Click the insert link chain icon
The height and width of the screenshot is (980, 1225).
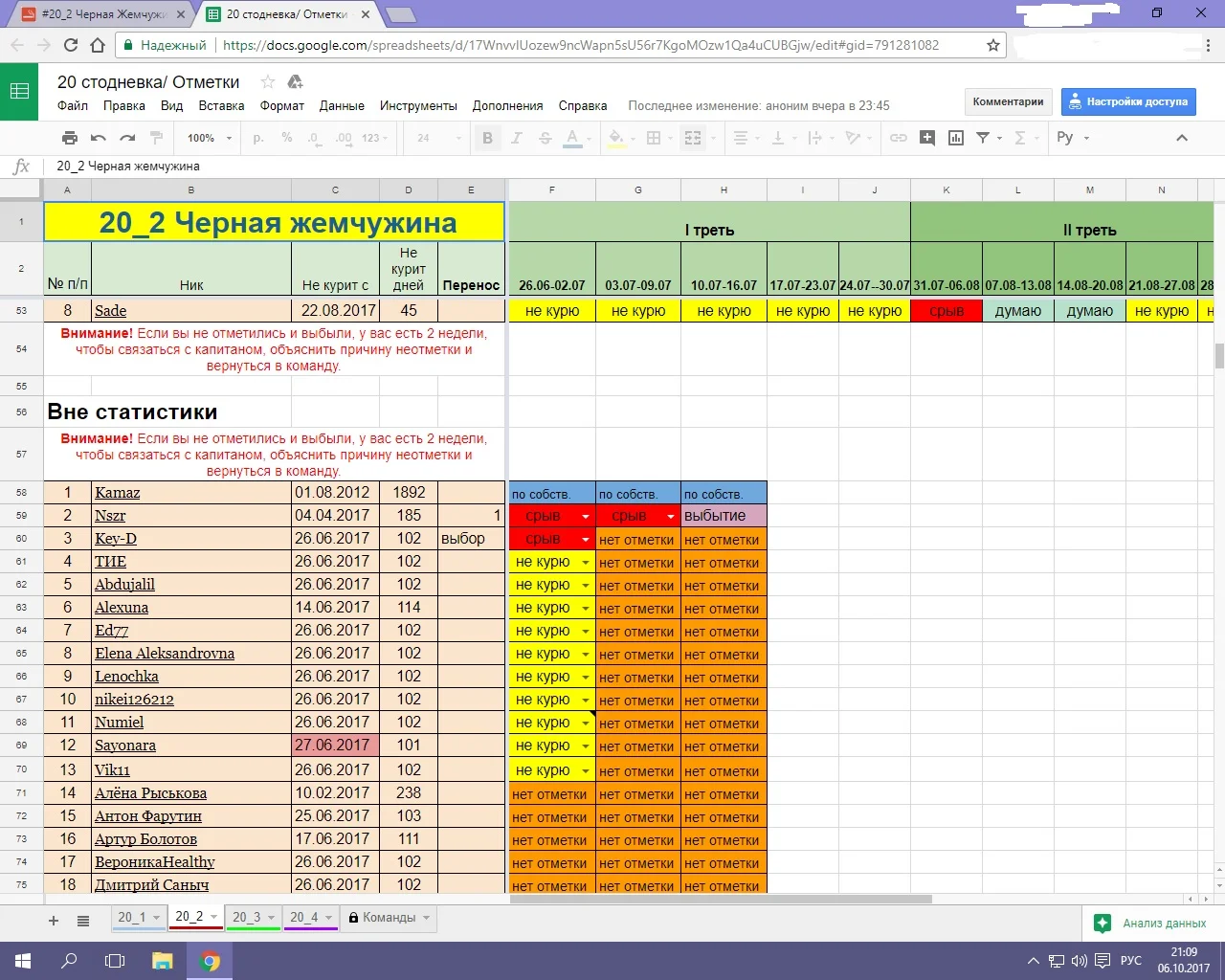click(x=898, y=138)
